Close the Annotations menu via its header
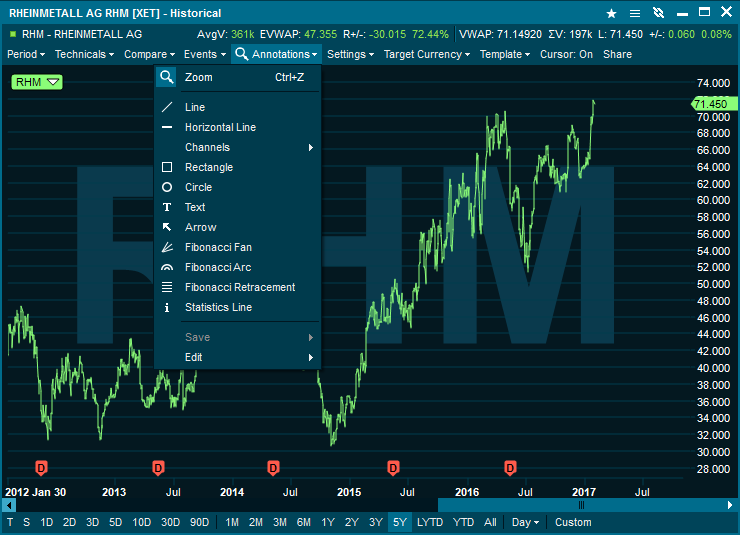This screenshot has width=740, height=535. point(277,54)
